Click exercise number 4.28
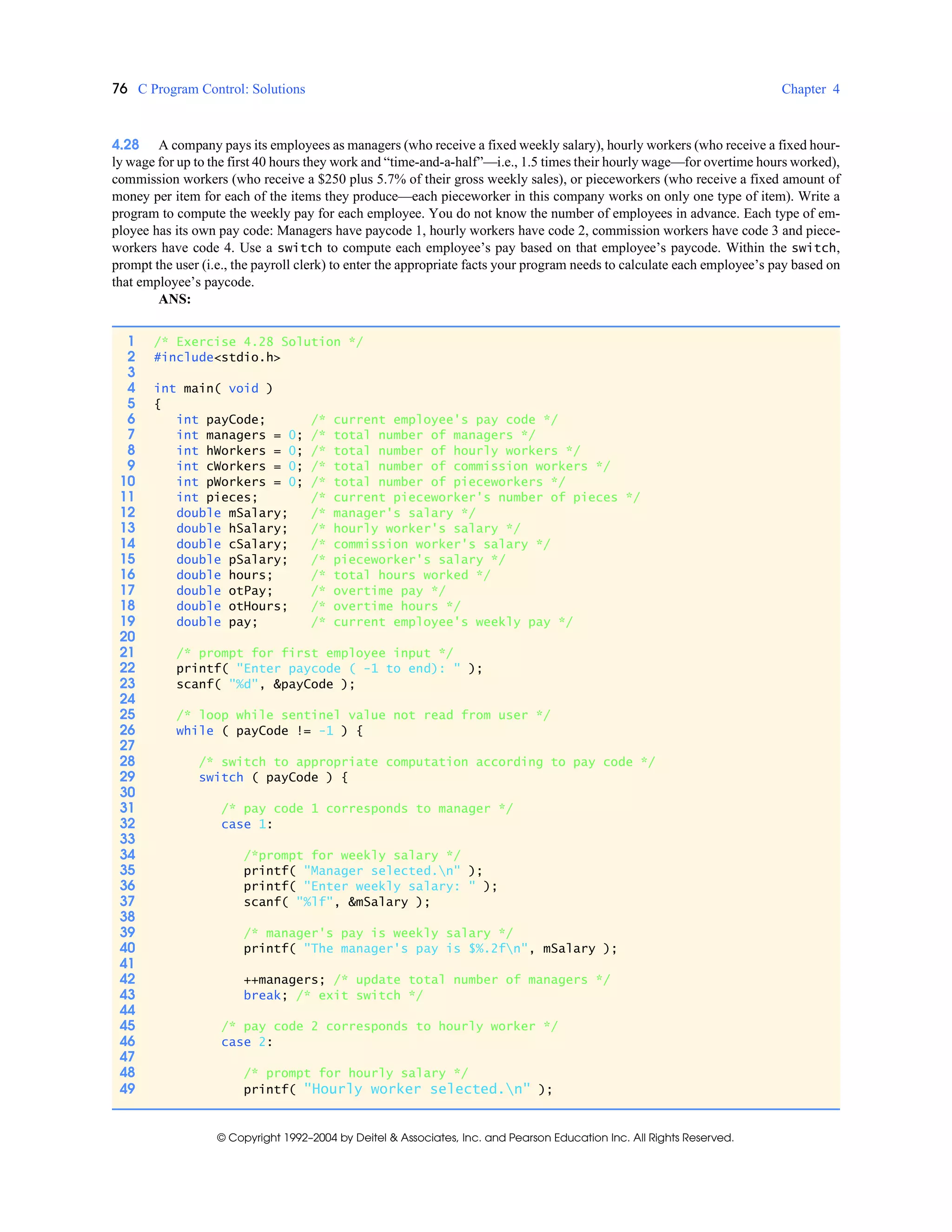 point(125,145)
